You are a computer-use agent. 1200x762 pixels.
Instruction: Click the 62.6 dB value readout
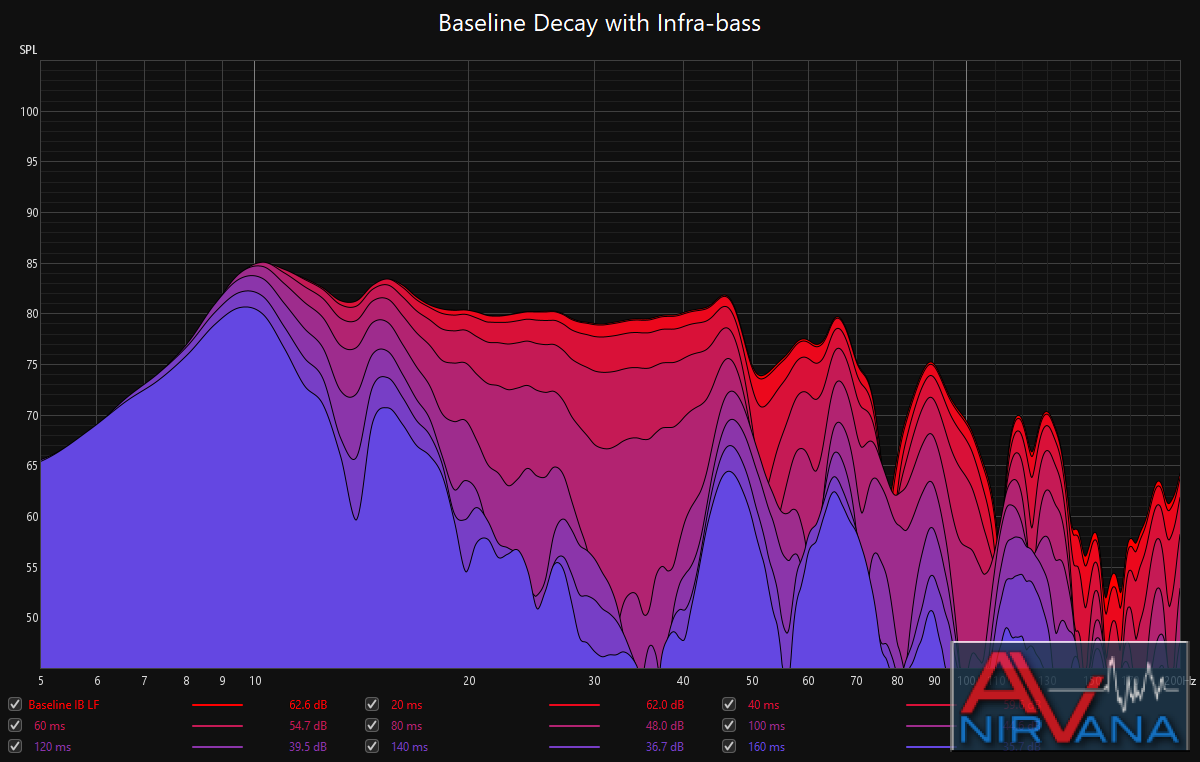pos(307,705)
